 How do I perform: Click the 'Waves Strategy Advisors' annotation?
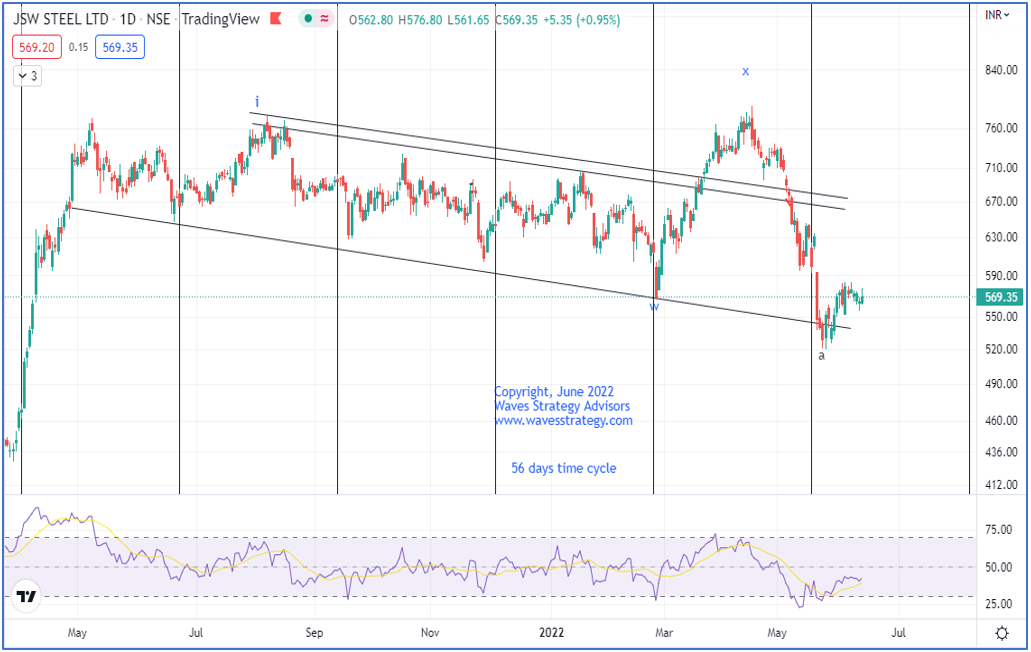(x=562, y=406)
